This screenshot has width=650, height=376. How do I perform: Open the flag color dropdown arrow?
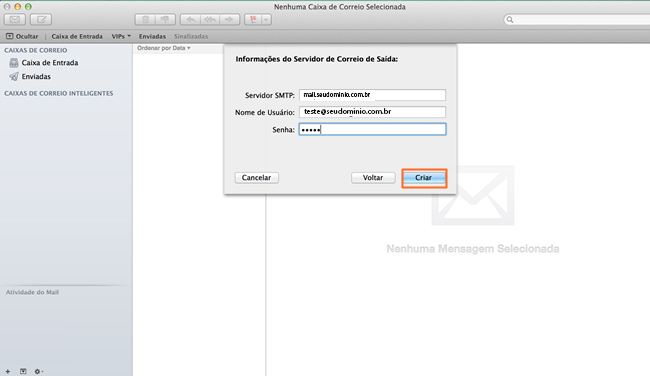[x=266, y=19]
